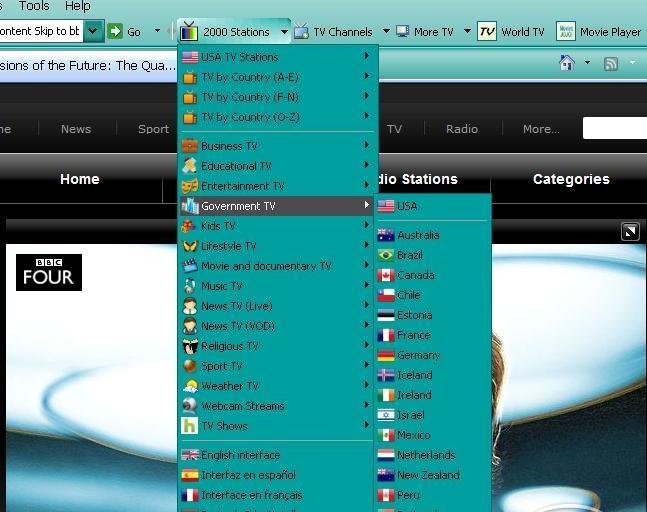
Task: Choose Netherlands in Government TV list
Action: 433,455
